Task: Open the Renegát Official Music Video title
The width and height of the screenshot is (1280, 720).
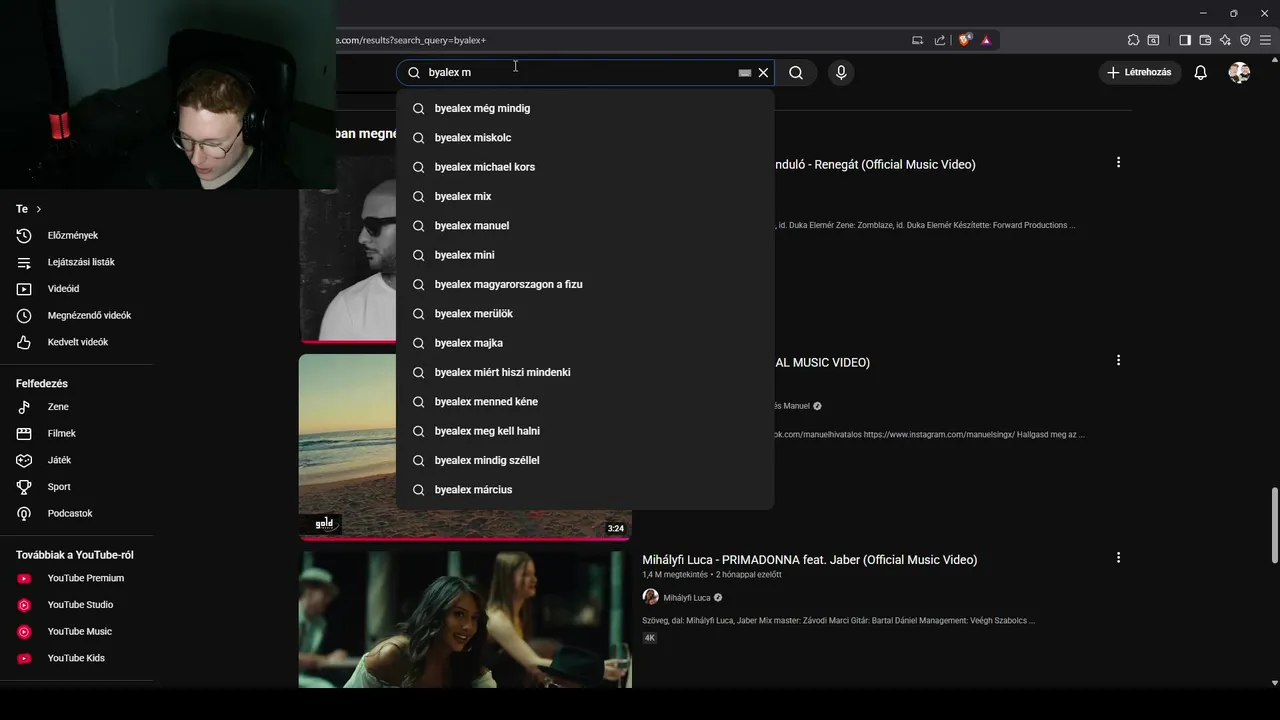Action: coord(875,164)
